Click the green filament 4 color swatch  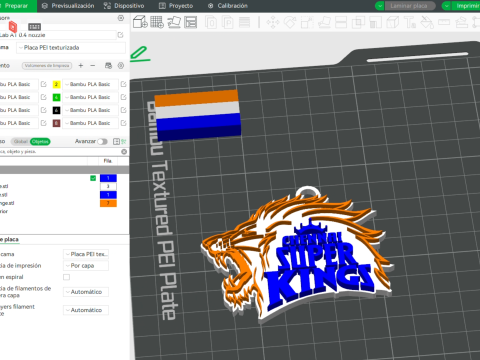tap(56, 97)
